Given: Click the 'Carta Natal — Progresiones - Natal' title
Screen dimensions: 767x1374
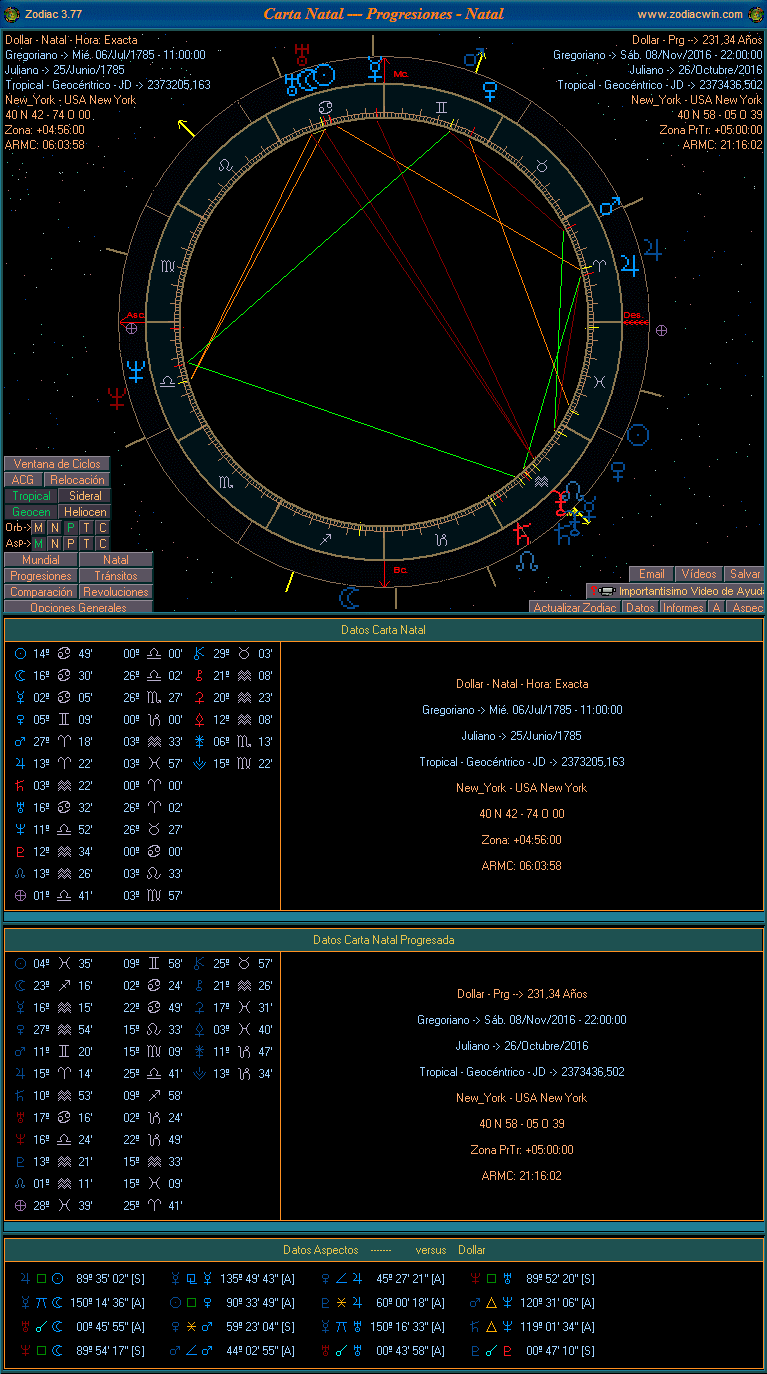Looking at the screenshot, I should [x=384, y=14].
